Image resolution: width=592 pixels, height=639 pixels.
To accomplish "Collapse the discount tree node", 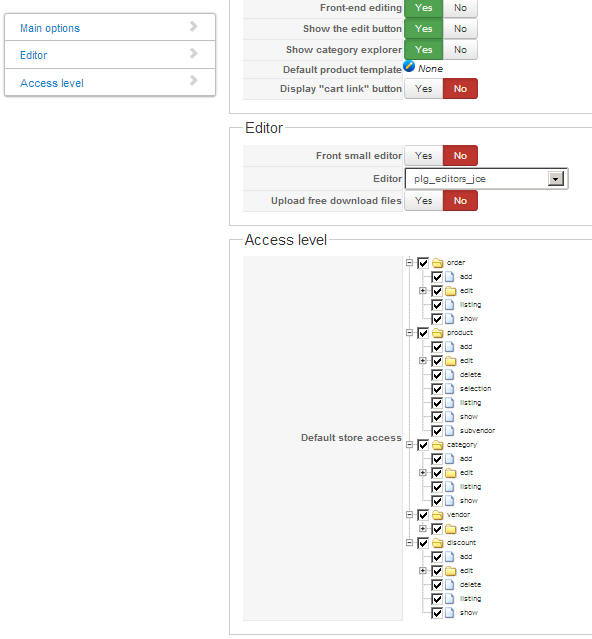I will (x=409, y=542).
